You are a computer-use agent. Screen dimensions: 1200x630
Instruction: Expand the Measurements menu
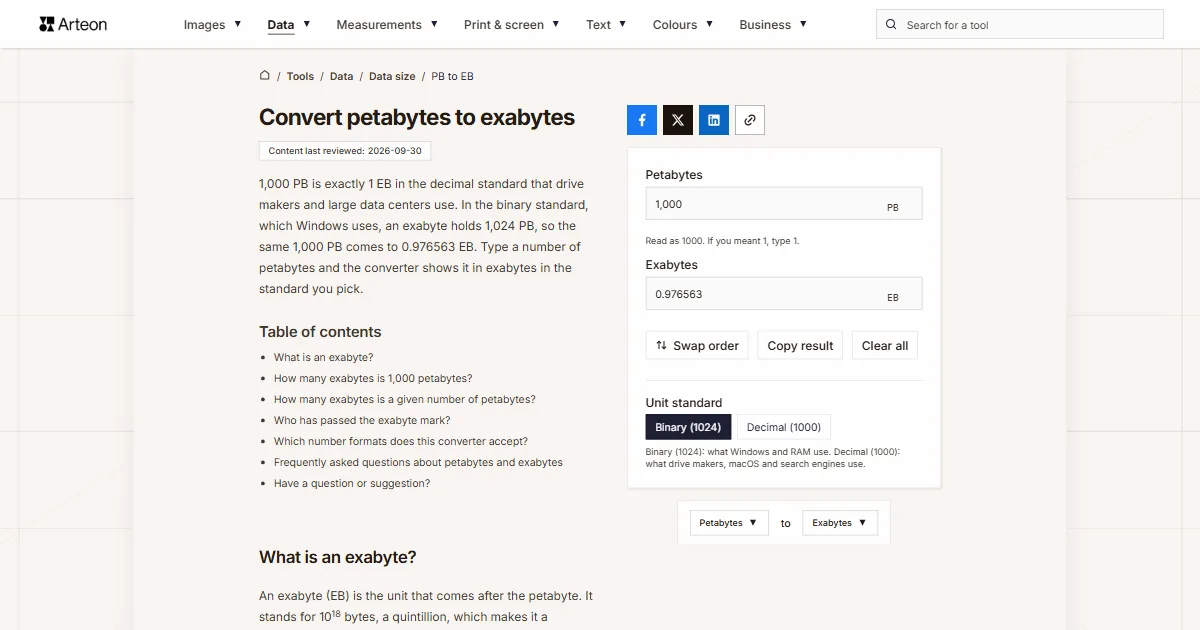point(387,25)
